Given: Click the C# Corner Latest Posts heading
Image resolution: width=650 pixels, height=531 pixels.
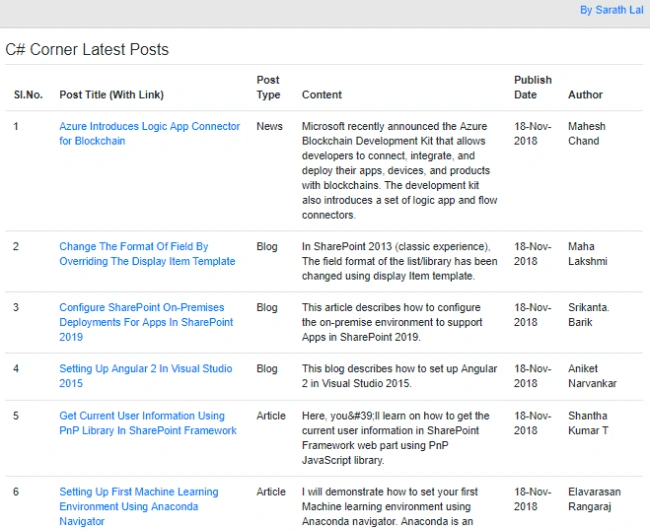Looking at the screenshot, I should pos(87,49).
